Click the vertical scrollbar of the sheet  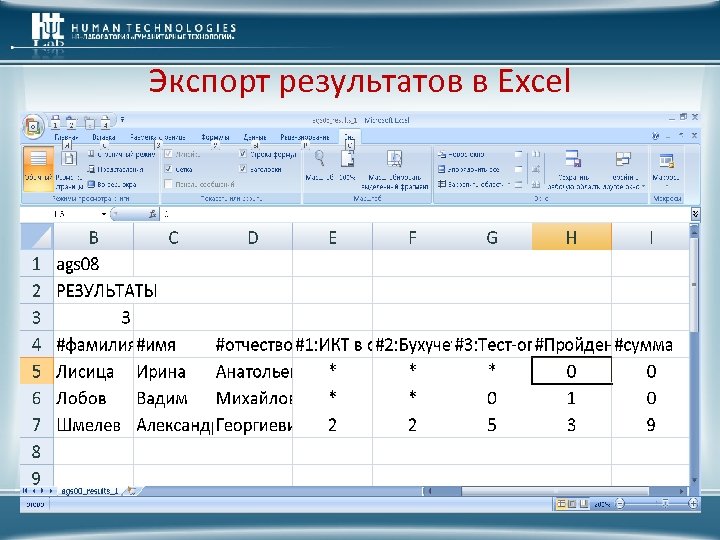pyautogui.click(x=694, y=354)
